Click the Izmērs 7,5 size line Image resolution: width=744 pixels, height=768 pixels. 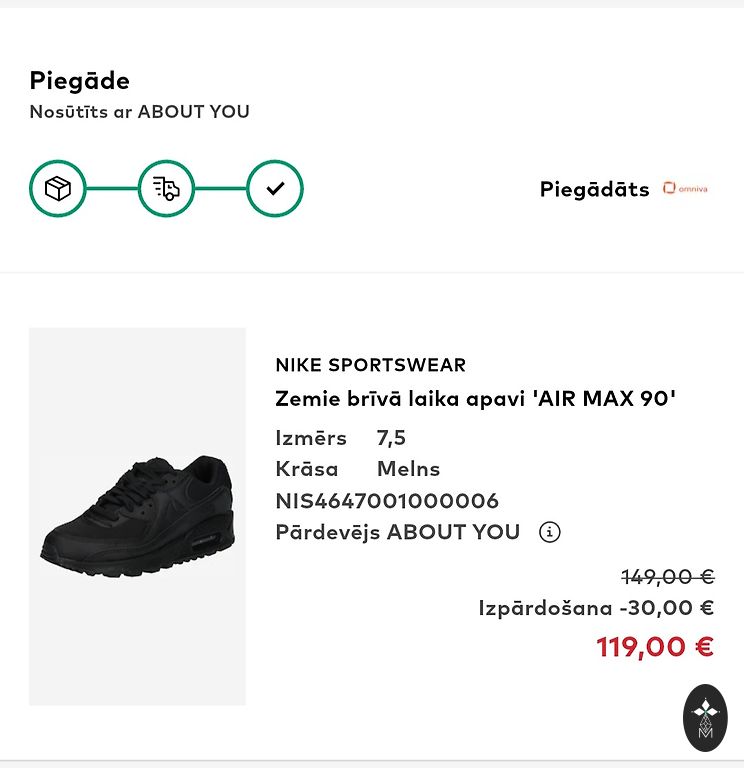[340, 438]
